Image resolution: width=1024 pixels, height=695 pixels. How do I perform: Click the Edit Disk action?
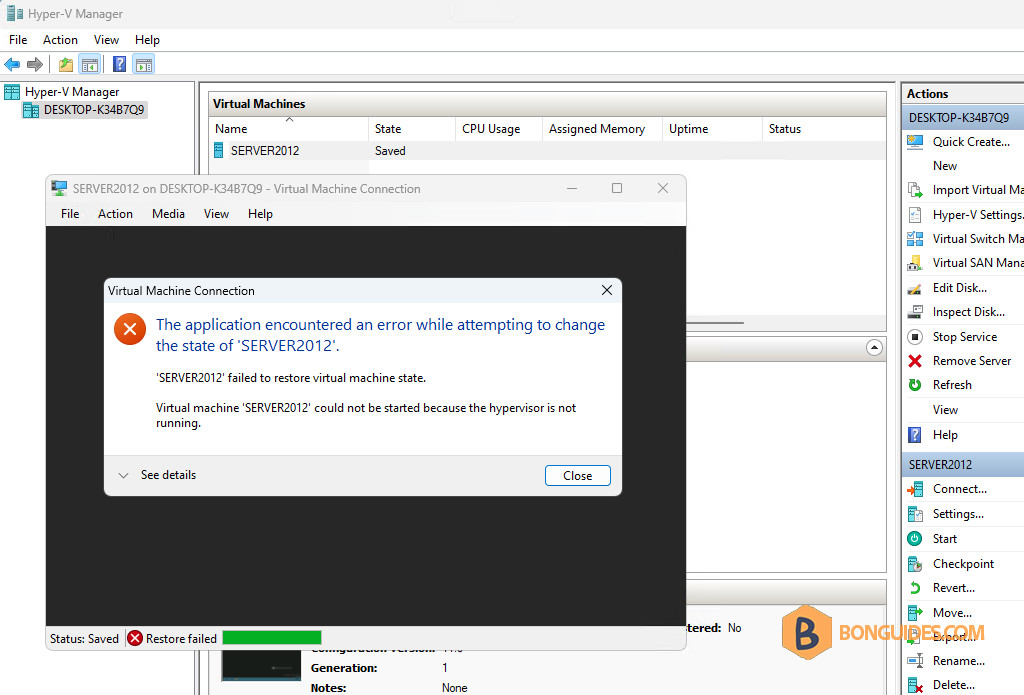click(959, 288)
